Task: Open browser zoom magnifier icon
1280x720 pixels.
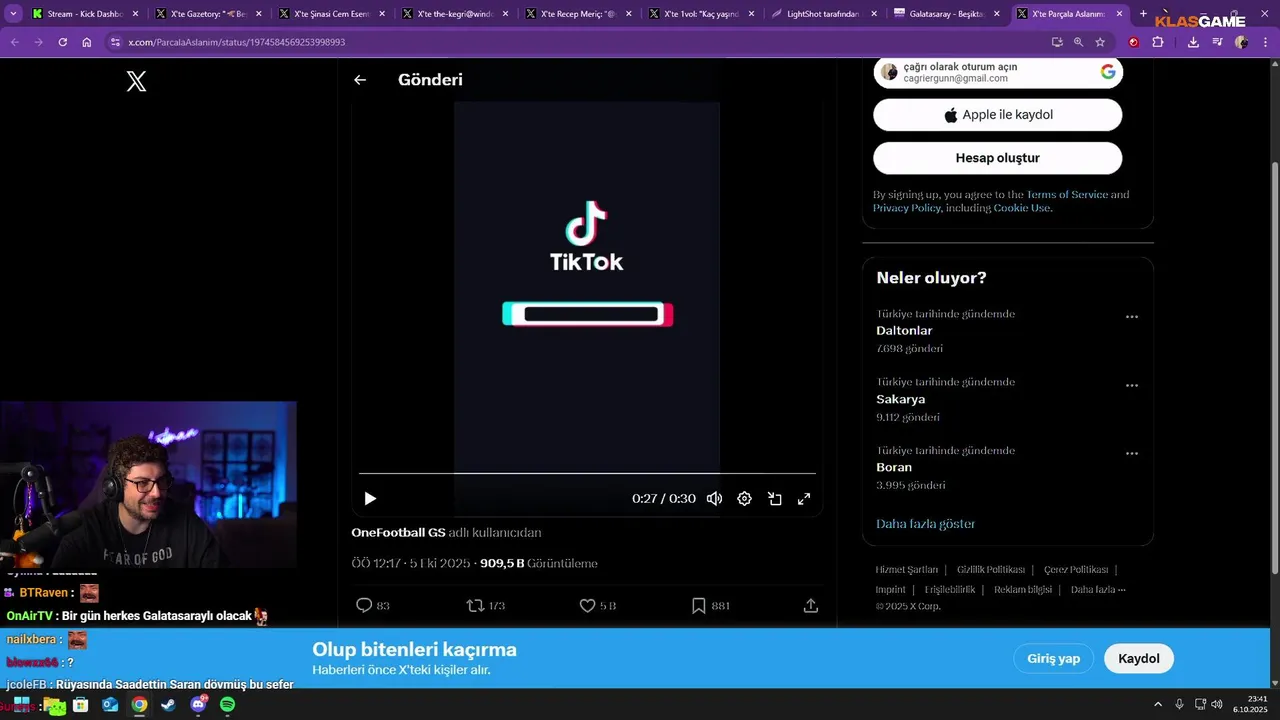Action: click(1078, 42)
